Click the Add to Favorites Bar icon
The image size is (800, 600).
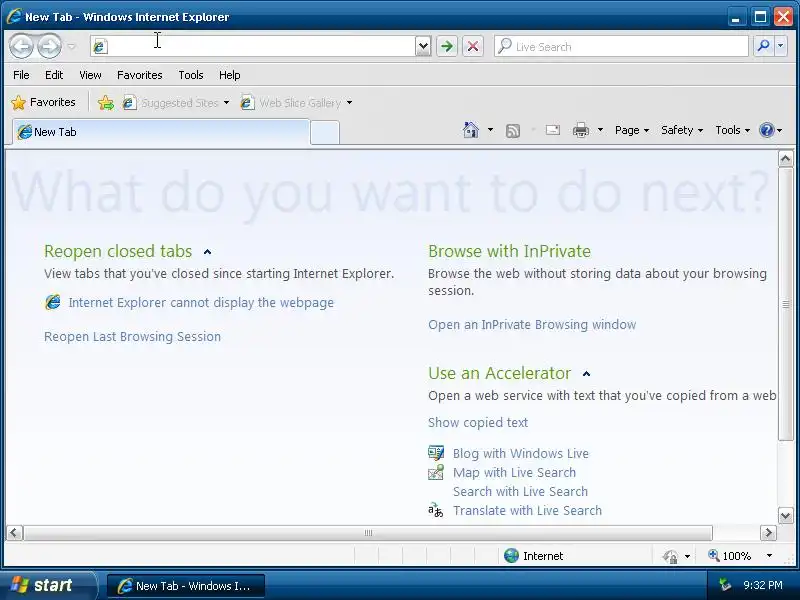pos(106,103)
